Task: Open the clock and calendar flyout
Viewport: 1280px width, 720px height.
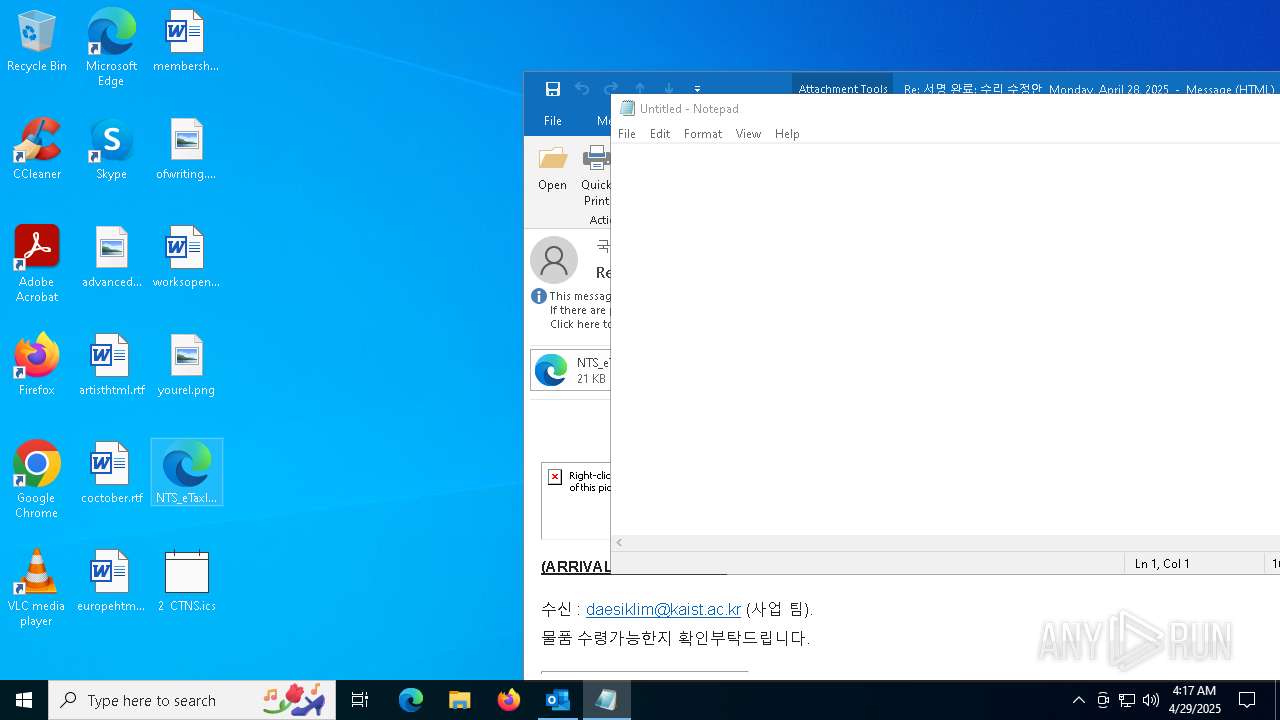Action: (1194, 700)
